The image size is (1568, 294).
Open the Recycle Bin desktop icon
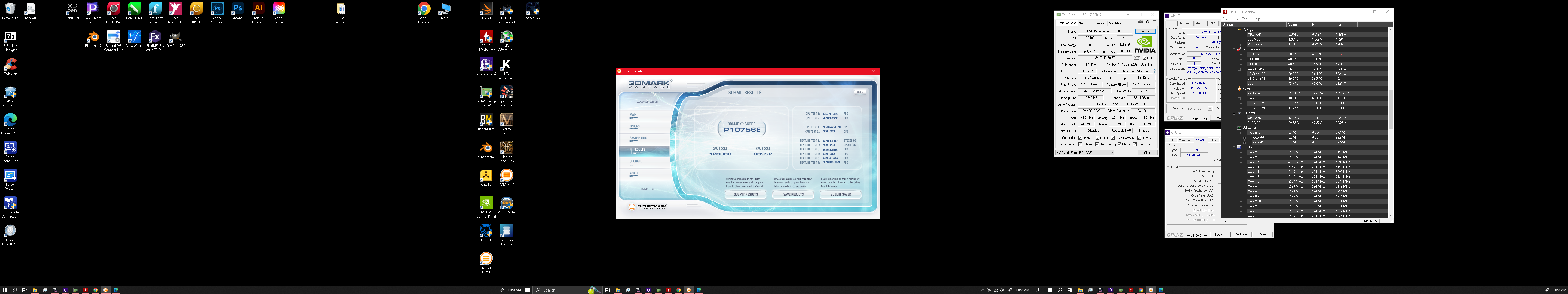point(10,11)
